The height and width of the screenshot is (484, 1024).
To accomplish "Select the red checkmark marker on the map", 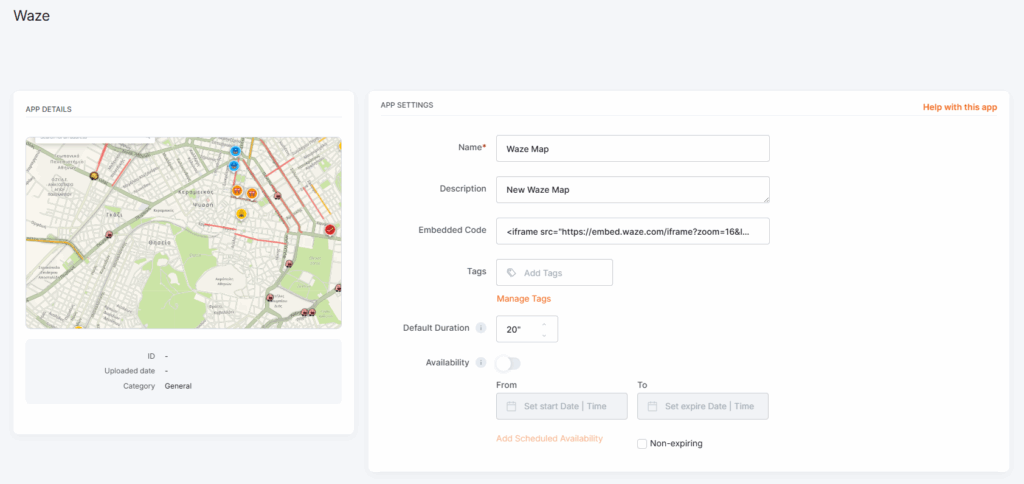I will tap(330, 230).
